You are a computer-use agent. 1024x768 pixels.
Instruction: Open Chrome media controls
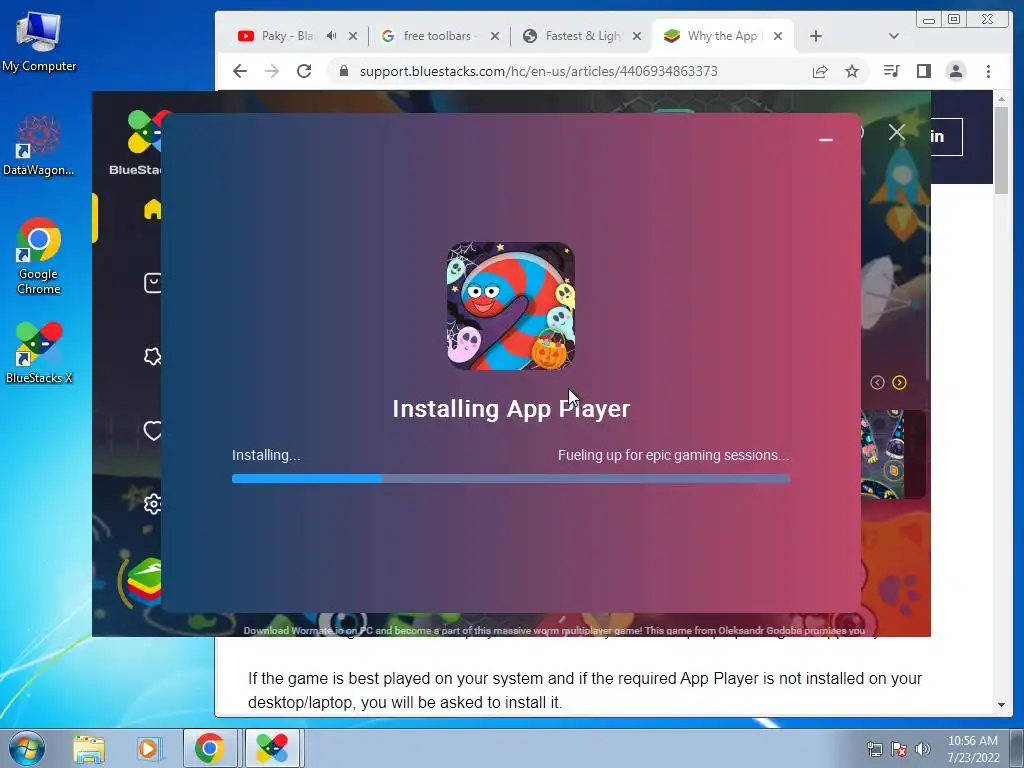pos(891,71)
